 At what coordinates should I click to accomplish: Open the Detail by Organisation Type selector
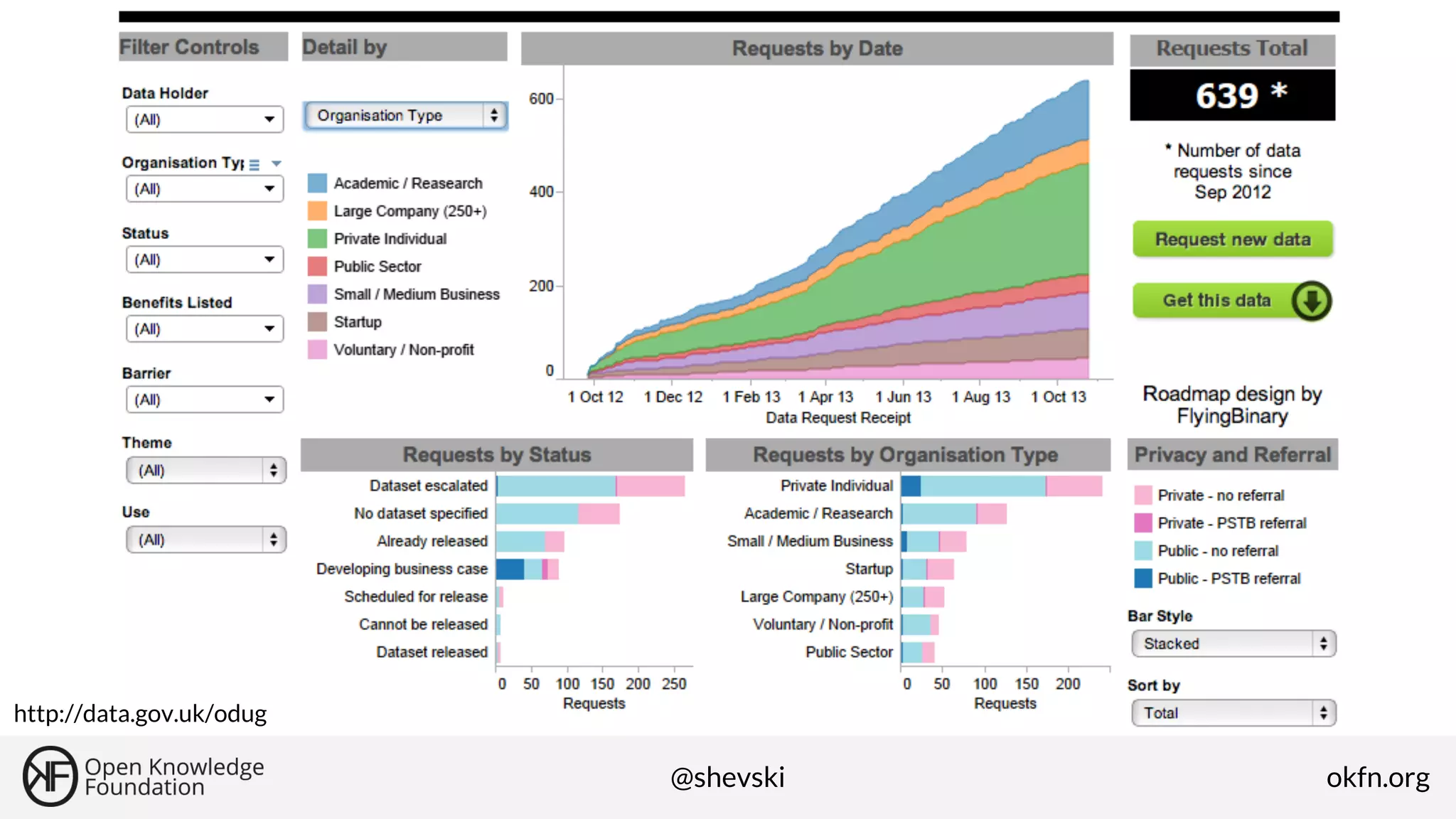(405, 116)
